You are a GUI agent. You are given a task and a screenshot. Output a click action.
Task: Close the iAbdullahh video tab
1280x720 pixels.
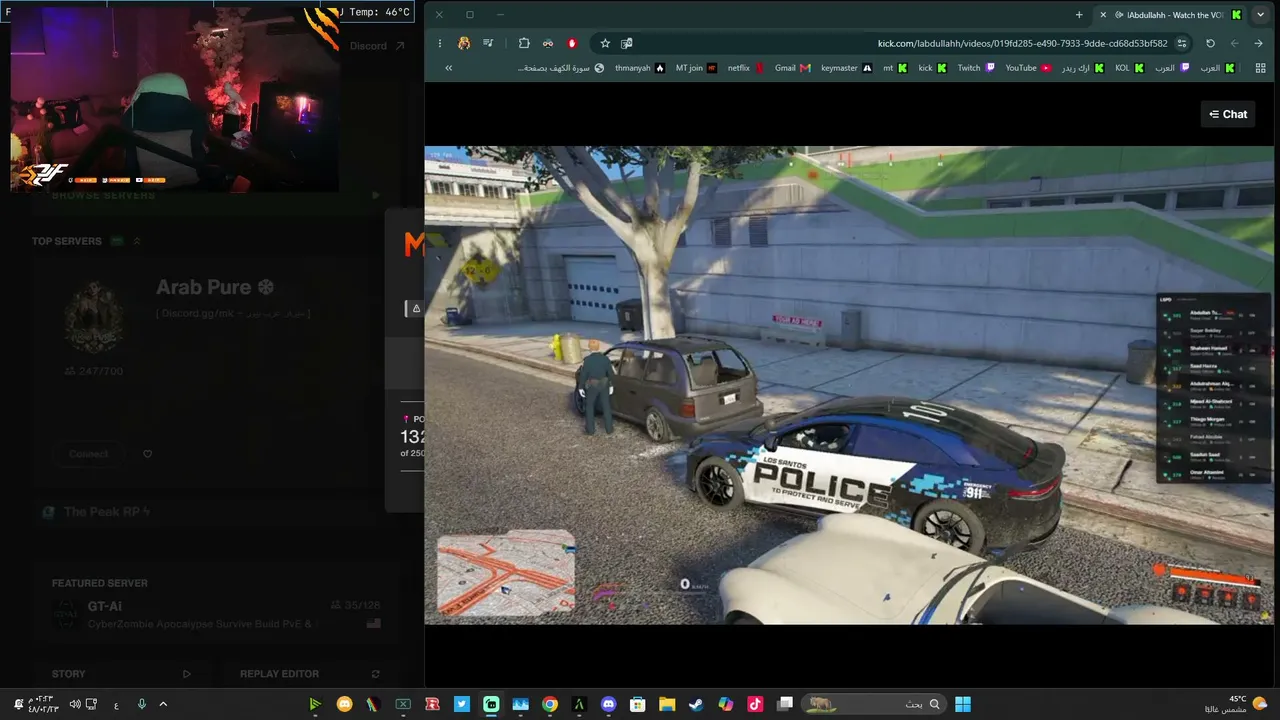[x=1104, y=15]
